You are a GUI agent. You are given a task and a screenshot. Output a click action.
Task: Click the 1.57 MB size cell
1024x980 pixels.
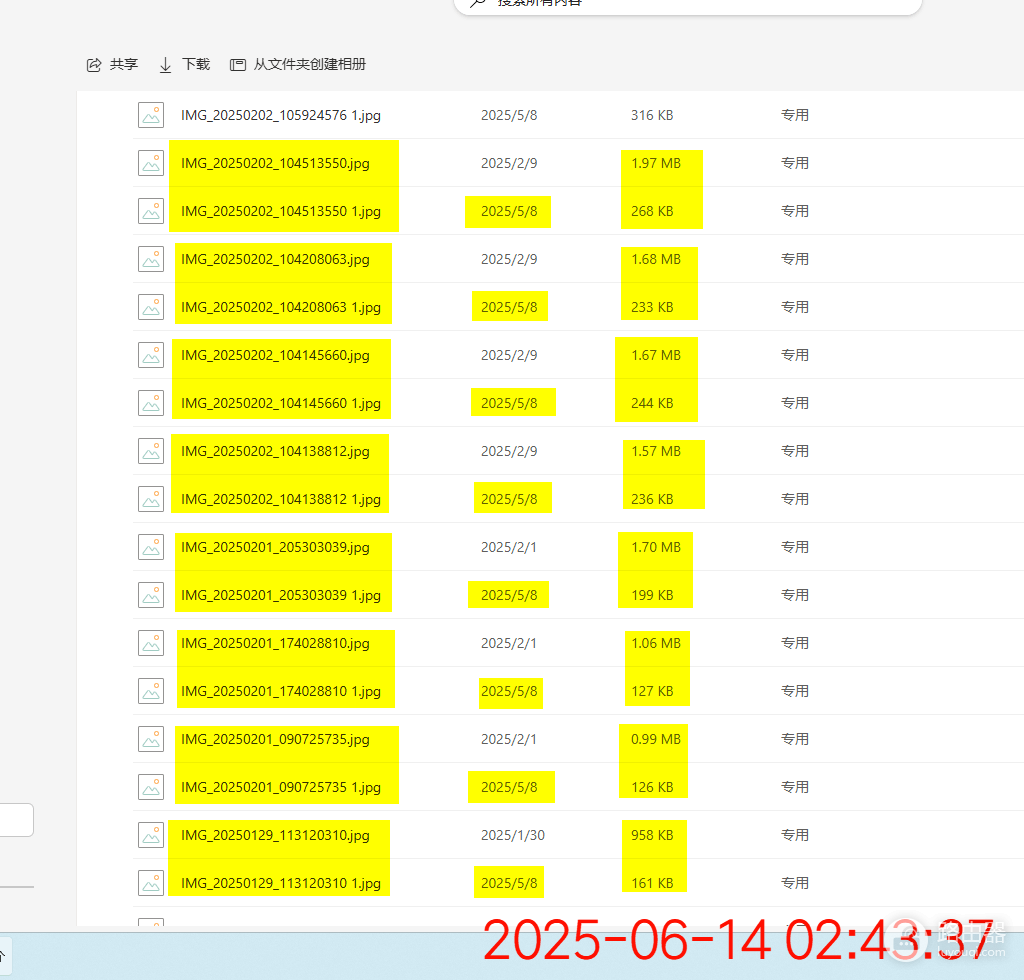pyautogui.click(x=656, y=451)
